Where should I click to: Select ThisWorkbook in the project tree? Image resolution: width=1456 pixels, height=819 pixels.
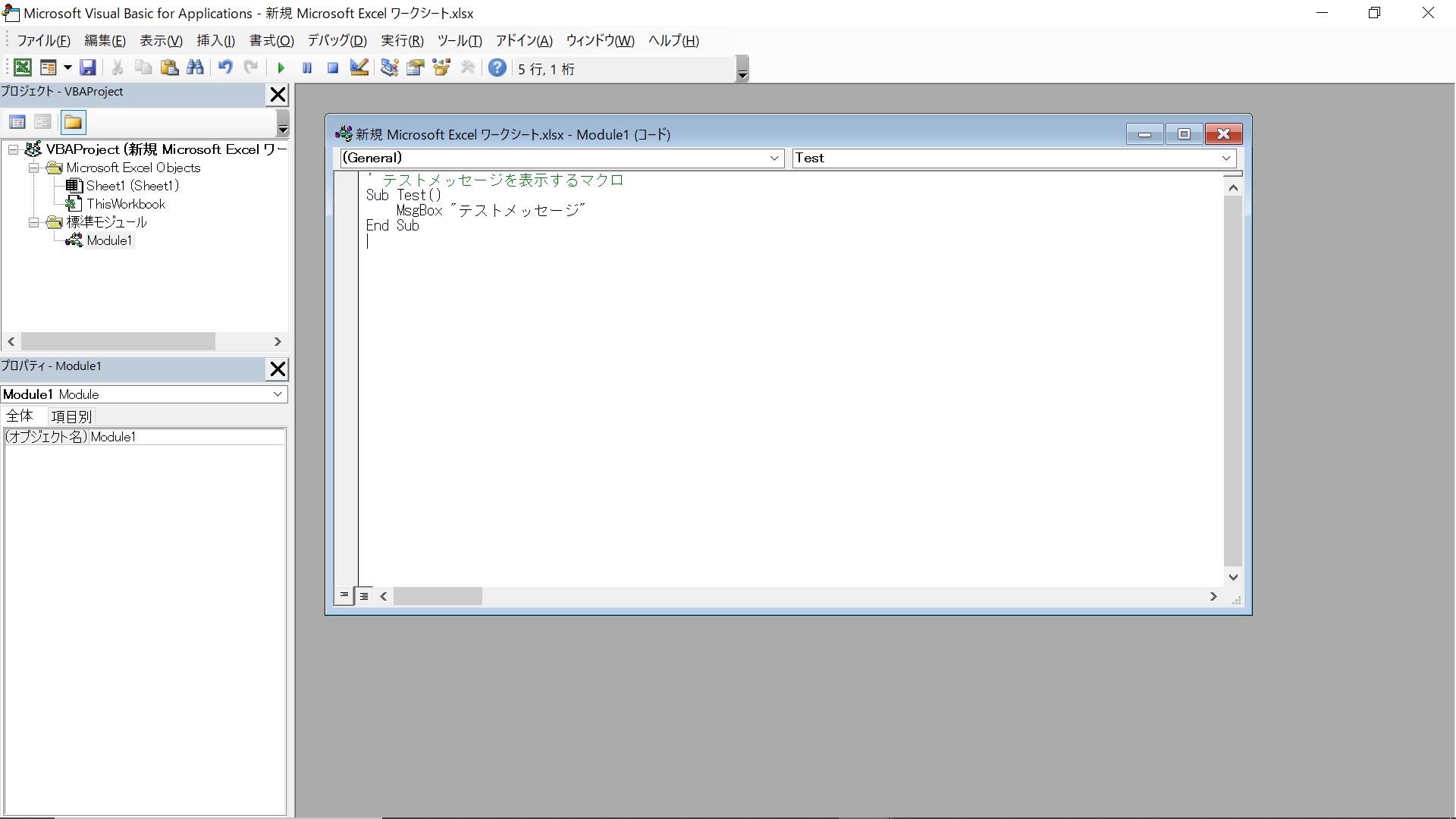click(125, 203)
